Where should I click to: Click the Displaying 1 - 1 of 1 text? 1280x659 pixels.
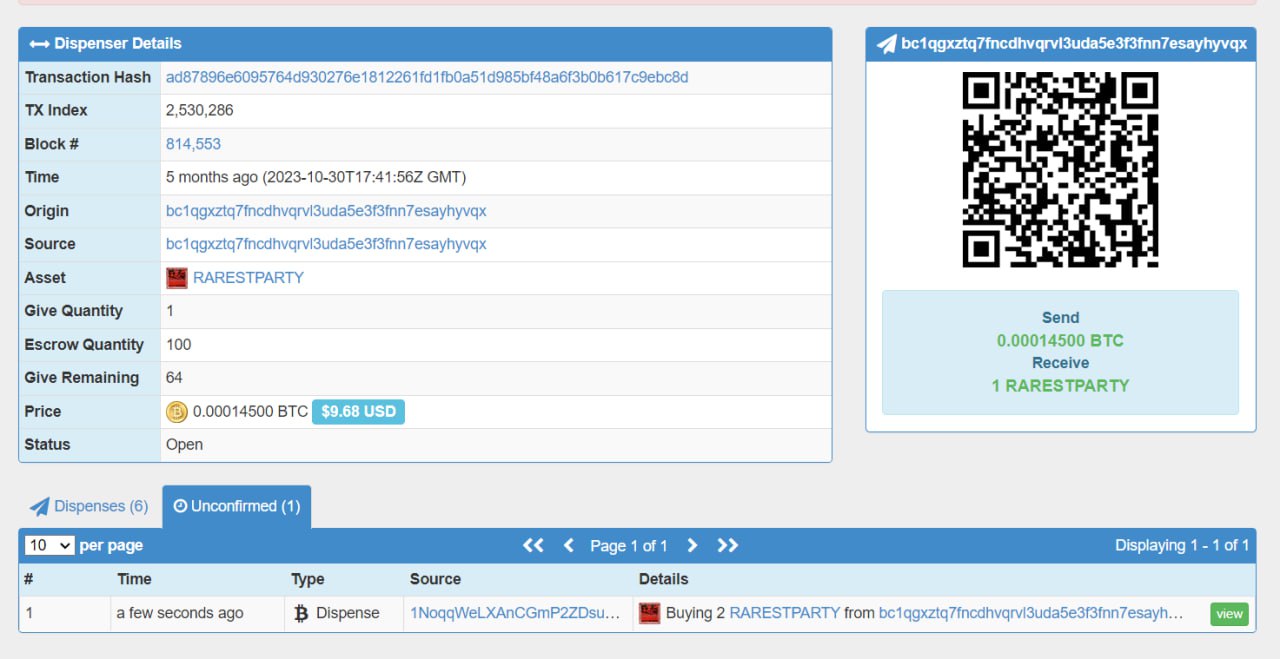click(x=1182, y=545)
